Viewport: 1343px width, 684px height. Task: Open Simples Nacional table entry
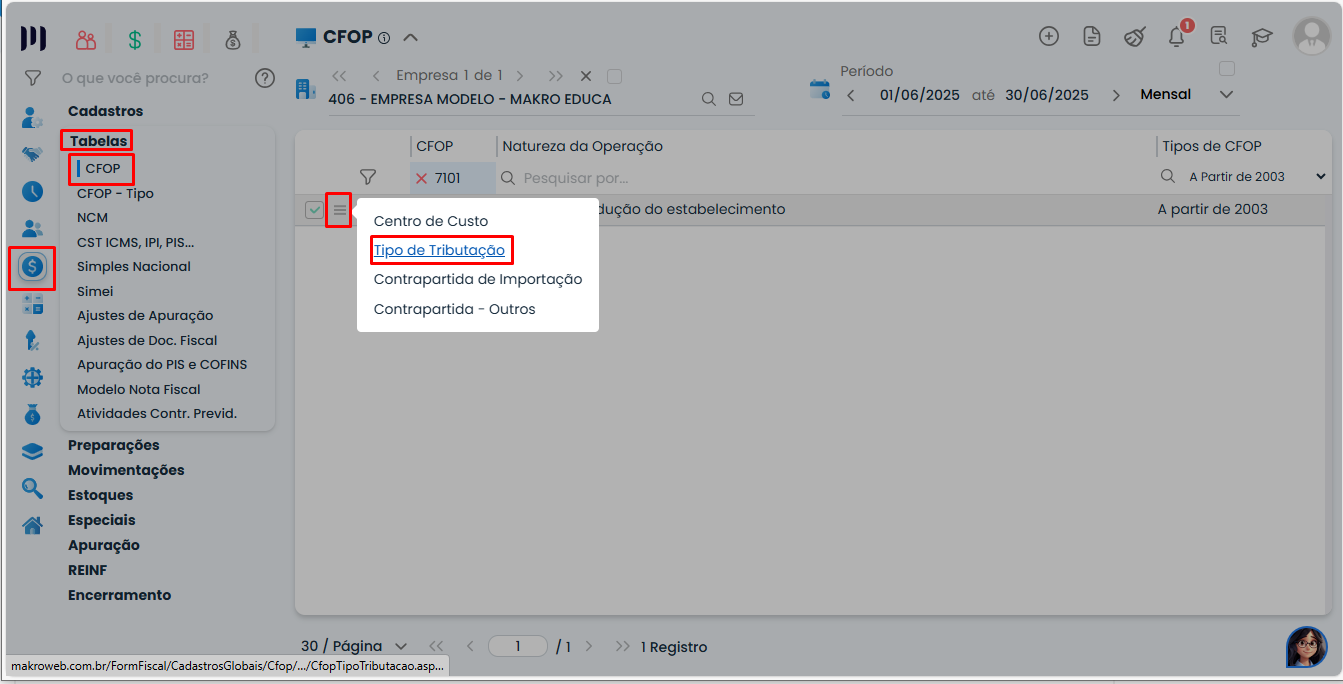(134, 267)
